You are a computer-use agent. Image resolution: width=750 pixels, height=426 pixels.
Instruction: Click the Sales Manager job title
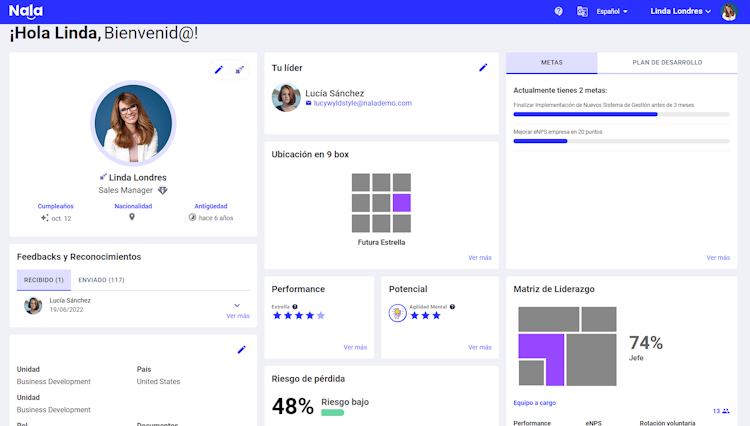125,190
